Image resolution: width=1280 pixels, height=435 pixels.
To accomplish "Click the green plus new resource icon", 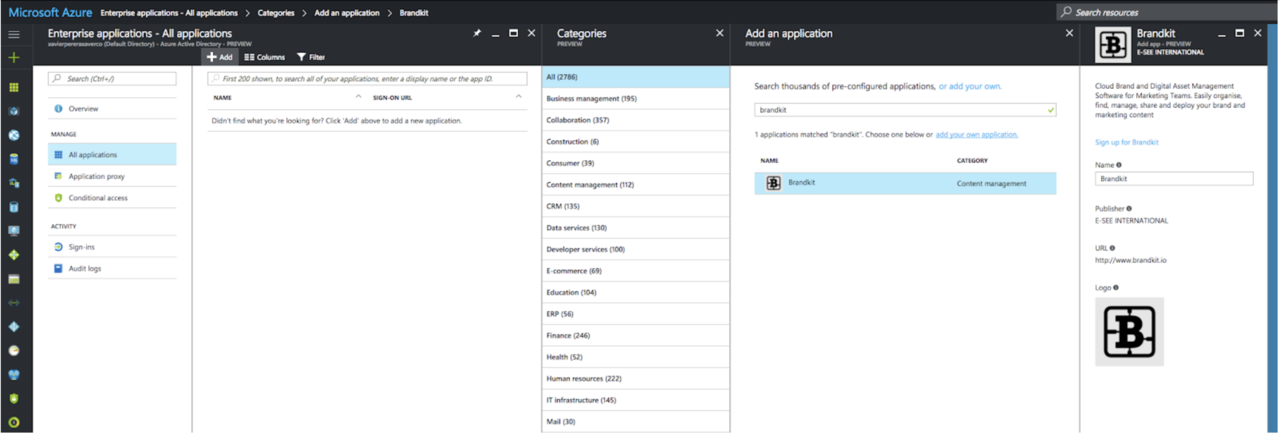I will [x=14, y=58].
